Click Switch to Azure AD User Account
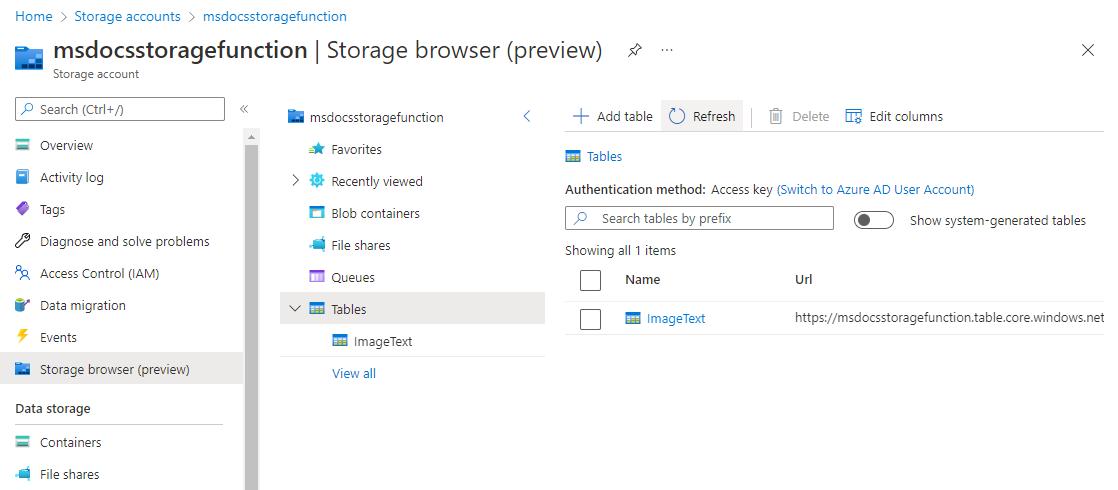Image resolution: width=1118 pixels, height=490 pixels. [x=875, y=189]
